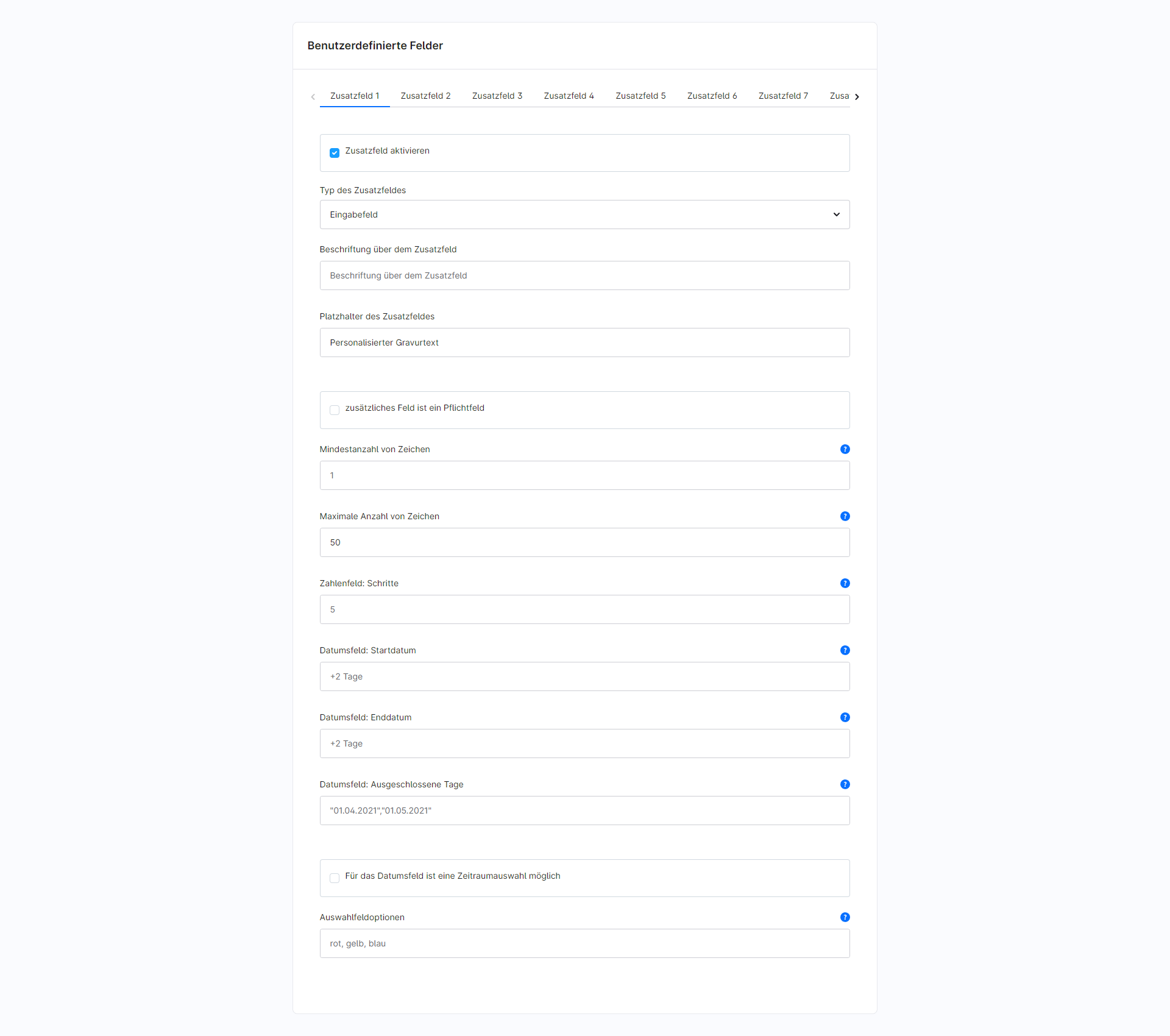Switch to the Zusatzfeld 5 tab
Image resolution: width=1170 pixels, height=1036 pixels.
pos(640,96)
